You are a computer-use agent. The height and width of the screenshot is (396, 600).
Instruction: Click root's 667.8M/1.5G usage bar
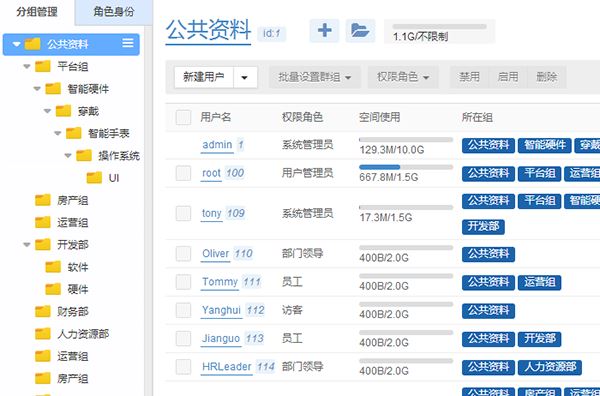coord(406,167)
